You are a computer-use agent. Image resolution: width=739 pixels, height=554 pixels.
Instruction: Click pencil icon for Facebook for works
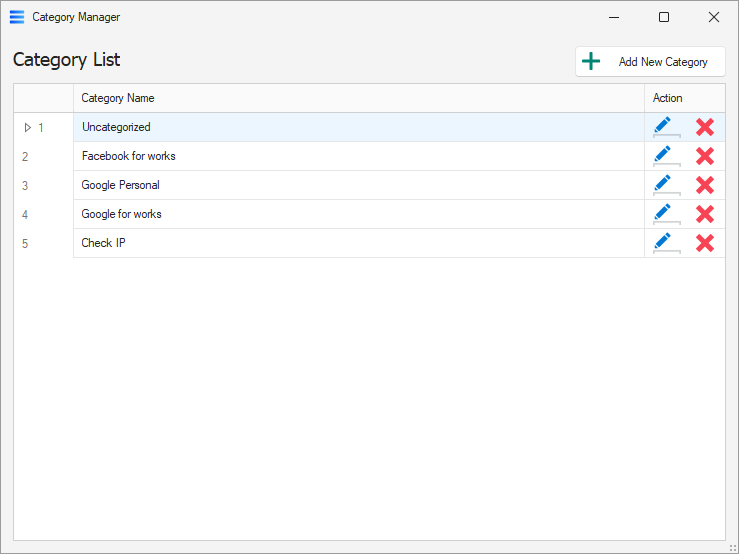coord(662,155)
